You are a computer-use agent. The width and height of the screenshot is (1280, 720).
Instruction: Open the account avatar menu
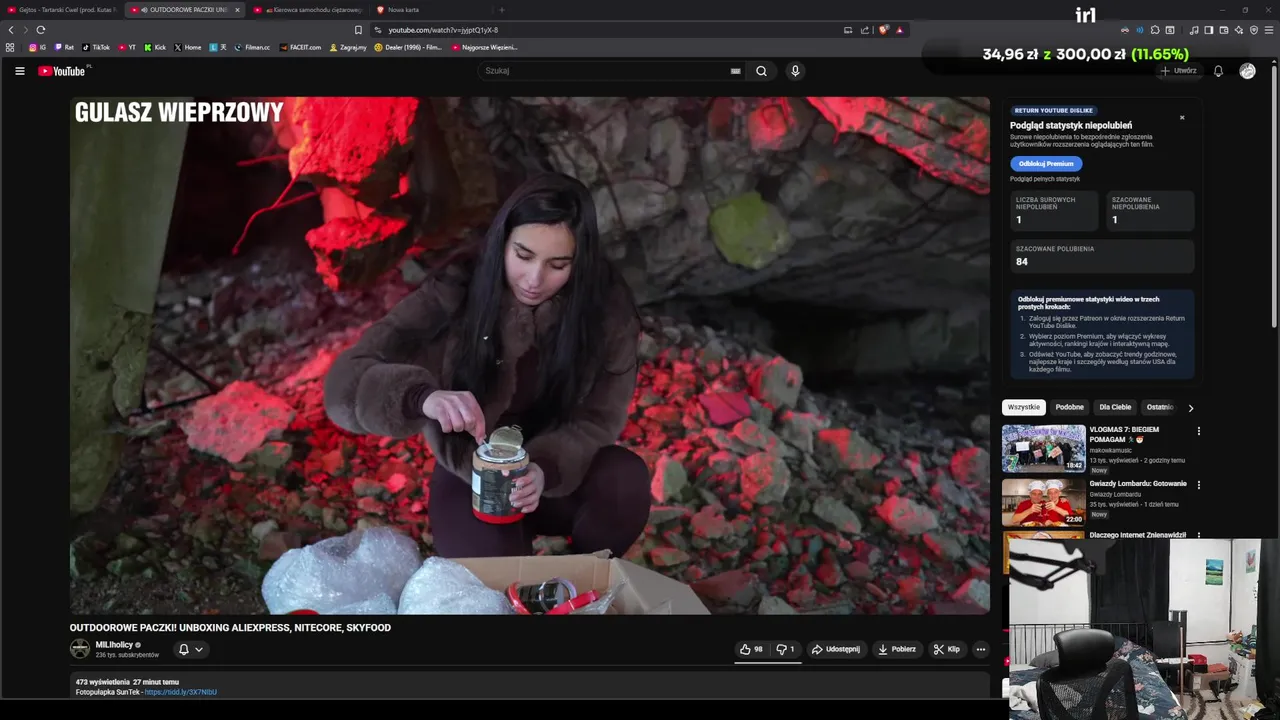[1247, 71]
